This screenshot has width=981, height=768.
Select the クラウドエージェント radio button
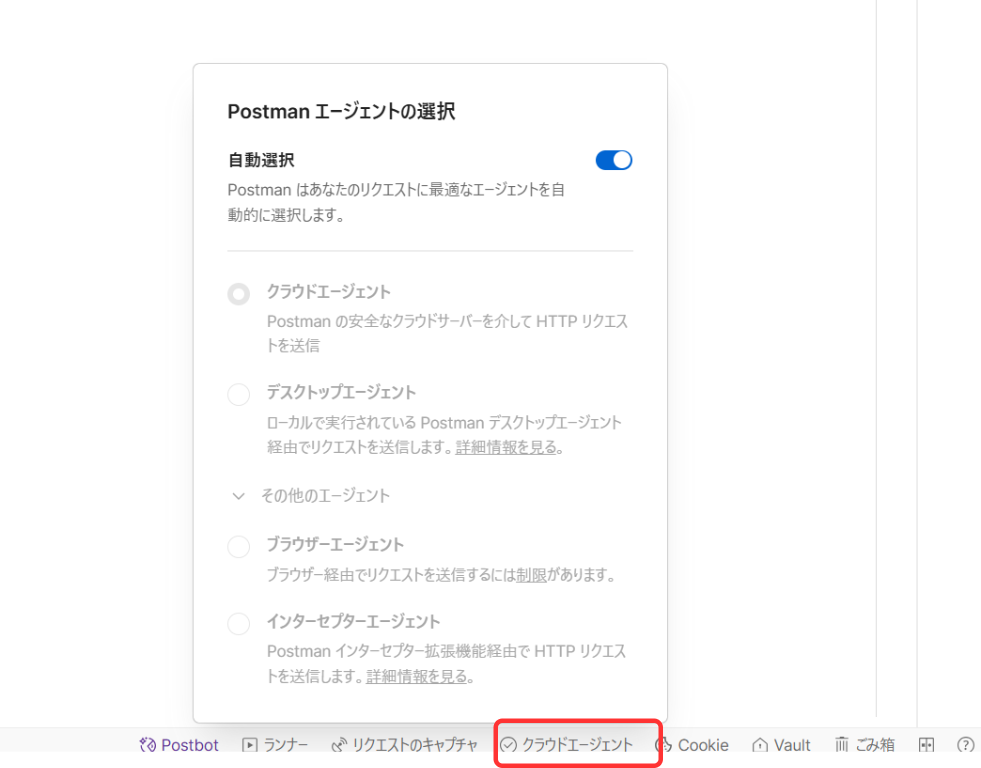[x=238, y=294]
